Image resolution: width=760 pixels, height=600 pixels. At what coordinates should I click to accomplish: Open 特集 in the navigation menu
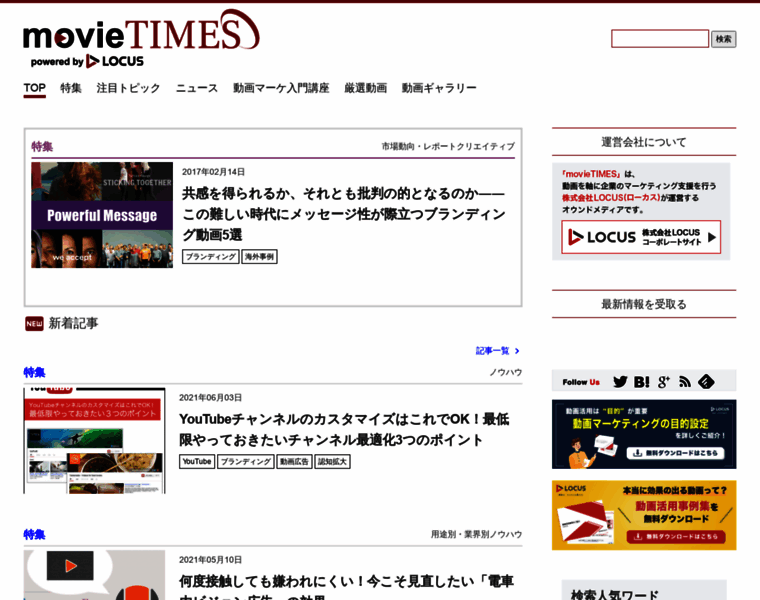click(71, 88)
